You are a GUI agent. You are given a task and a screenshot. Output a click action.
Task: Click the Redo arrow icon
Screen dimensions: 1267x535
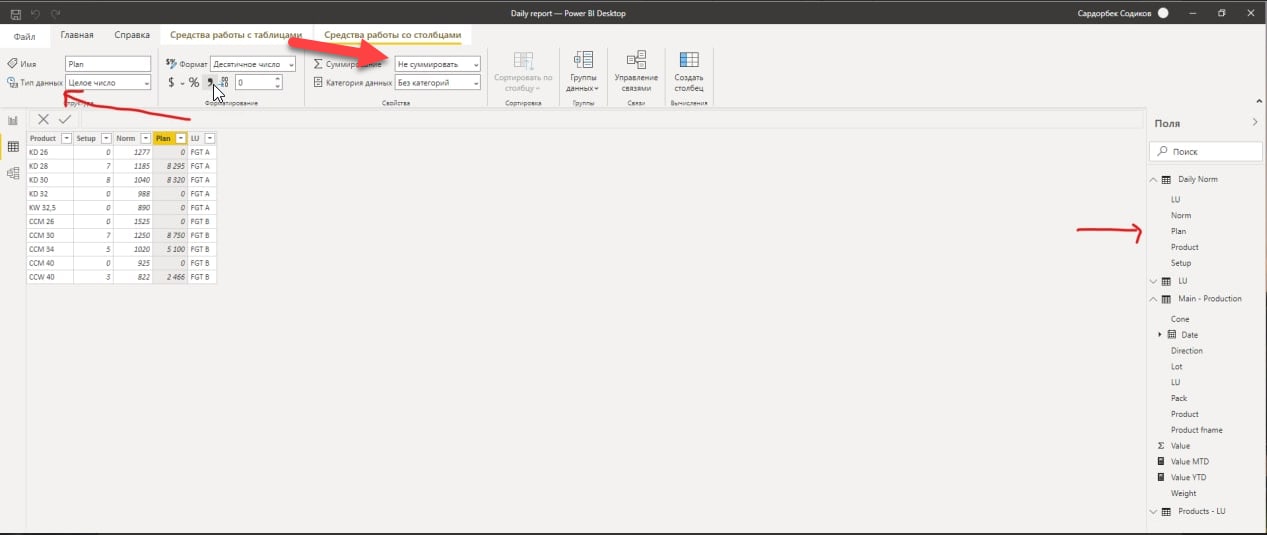pyautogui.click(x=54, y=13)
